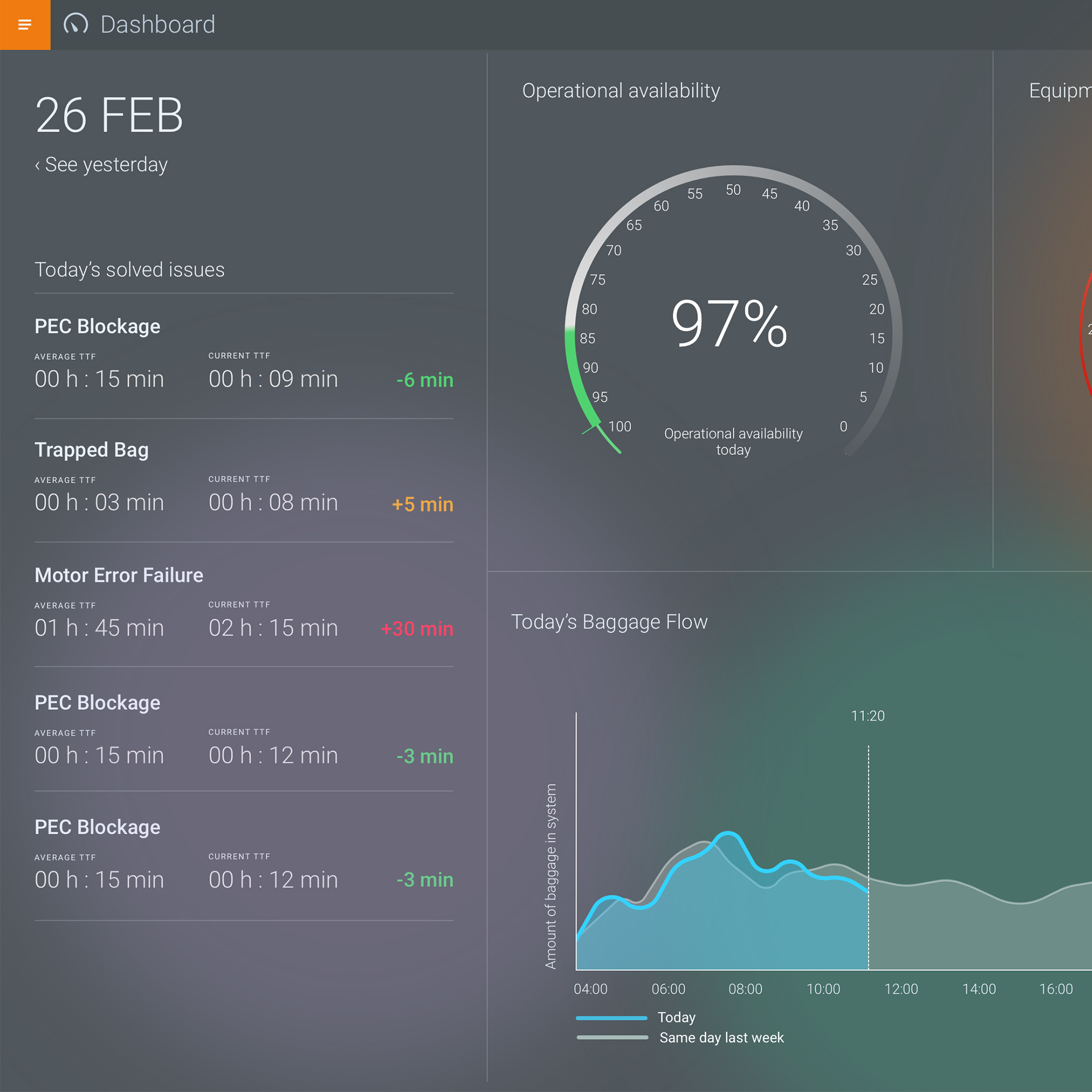Open the Trapped Bag issue
This screenshot has width=1092, height=1092.
coord(92,450)
